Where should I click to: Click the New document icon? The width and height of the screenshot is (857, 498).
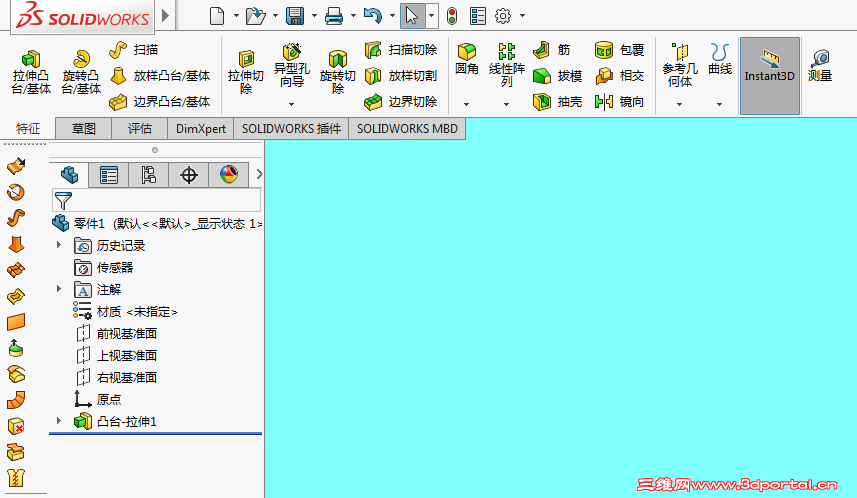click(217, 16)
